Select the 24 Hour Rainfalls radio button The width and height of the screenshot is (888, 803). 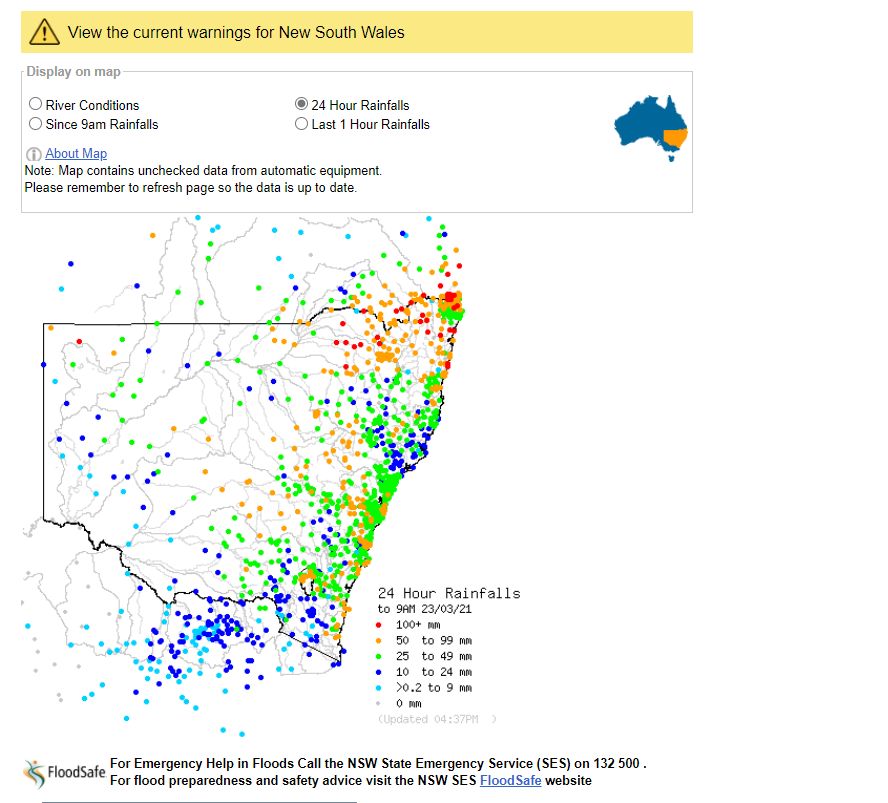(301, 104)
